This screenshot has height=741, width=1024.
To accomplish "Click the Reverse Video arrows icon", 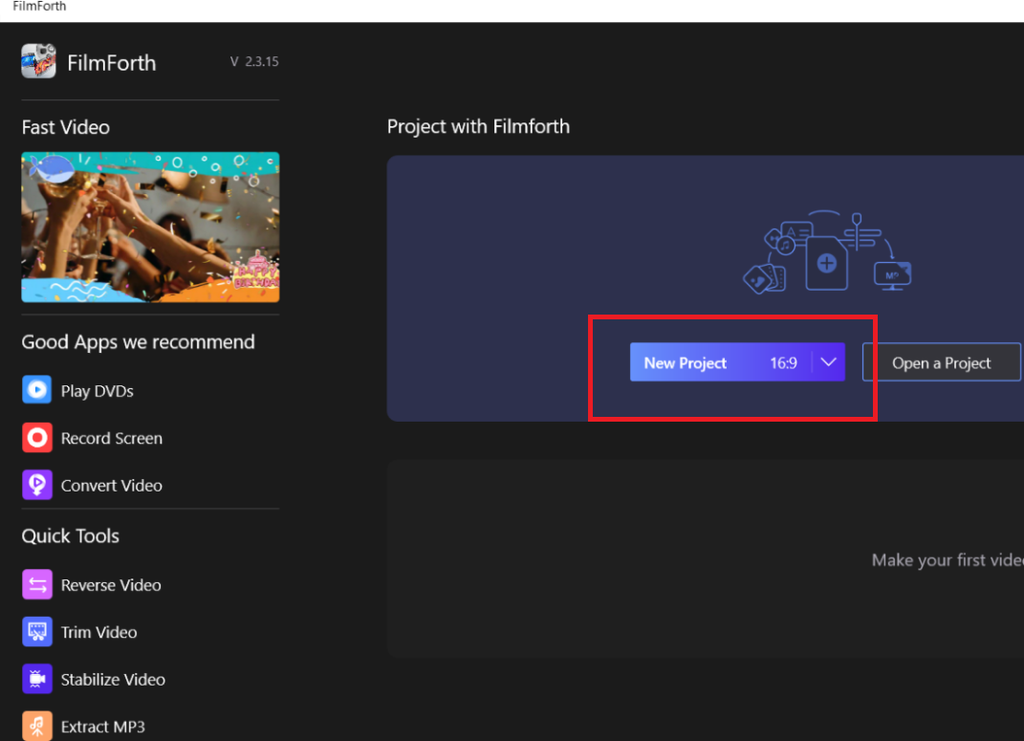I will [37, 585].
